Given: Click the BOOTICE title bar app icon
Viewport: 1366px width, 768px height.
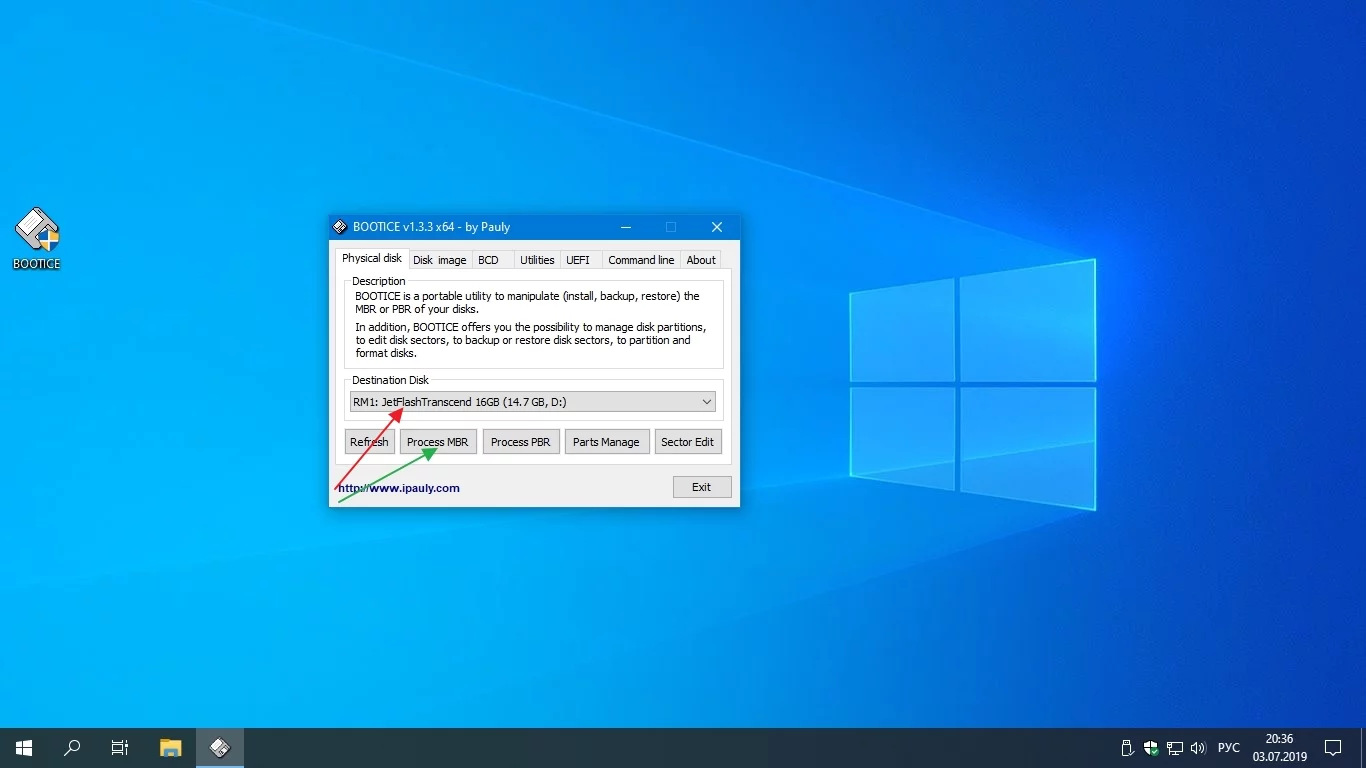Looking at the screenshot, I should coord(340,227).
